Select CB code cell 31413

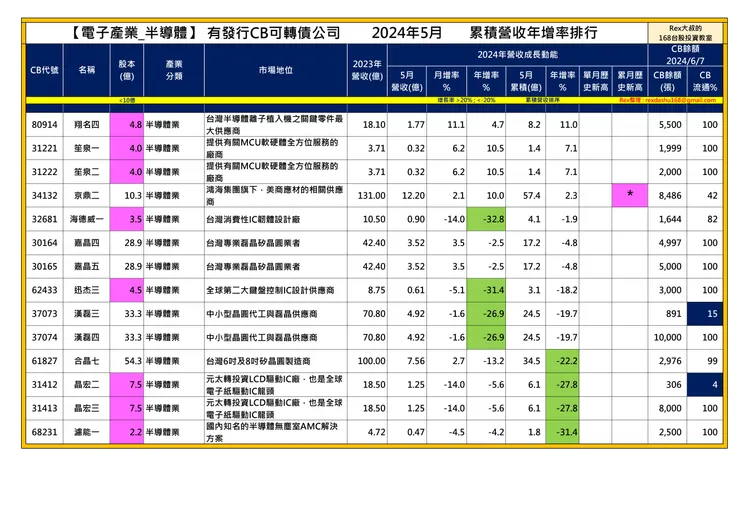(44, 408)
